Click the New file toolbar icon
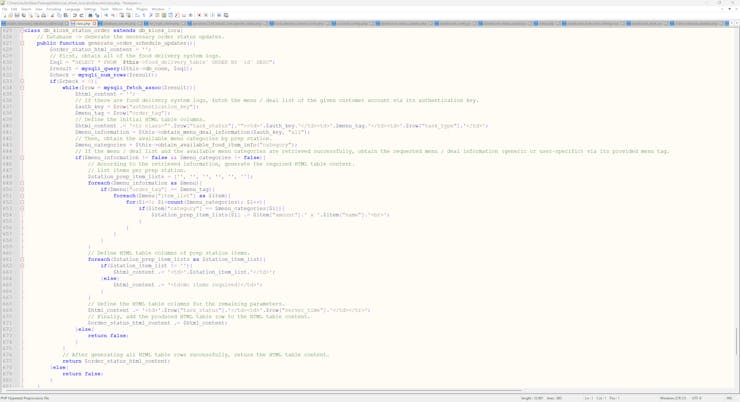740x402 pixels. 5,15
